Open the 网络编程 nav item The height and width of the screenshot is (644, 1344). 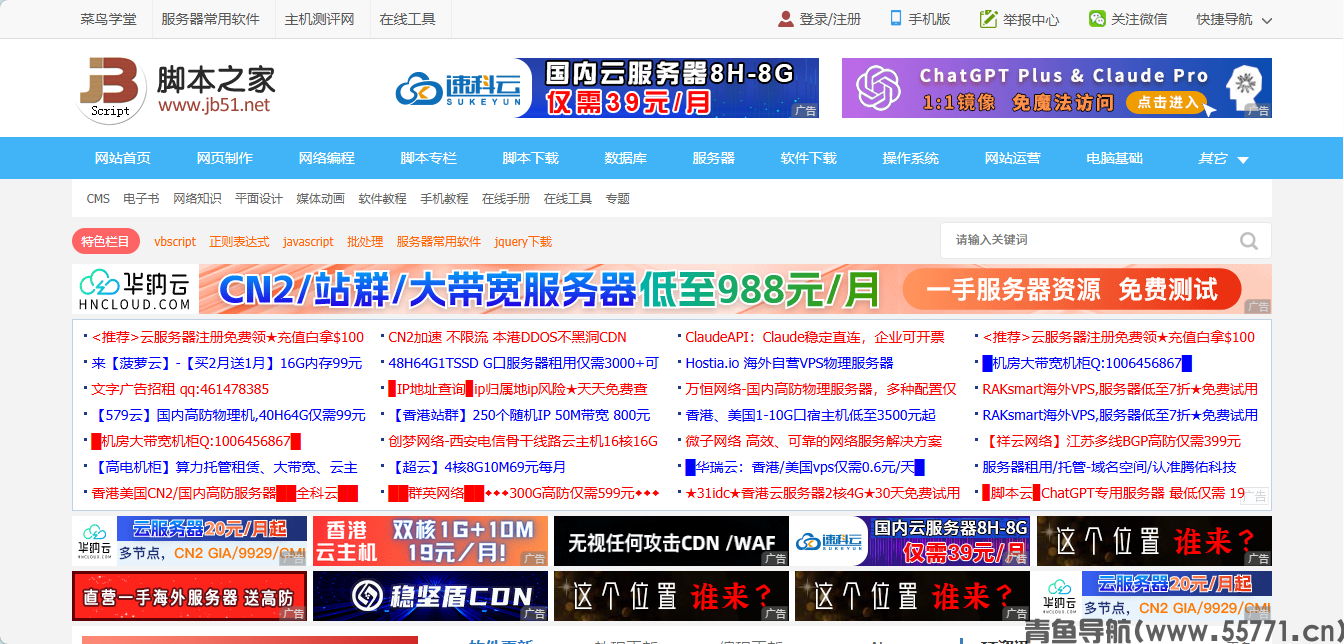point(327,158)
